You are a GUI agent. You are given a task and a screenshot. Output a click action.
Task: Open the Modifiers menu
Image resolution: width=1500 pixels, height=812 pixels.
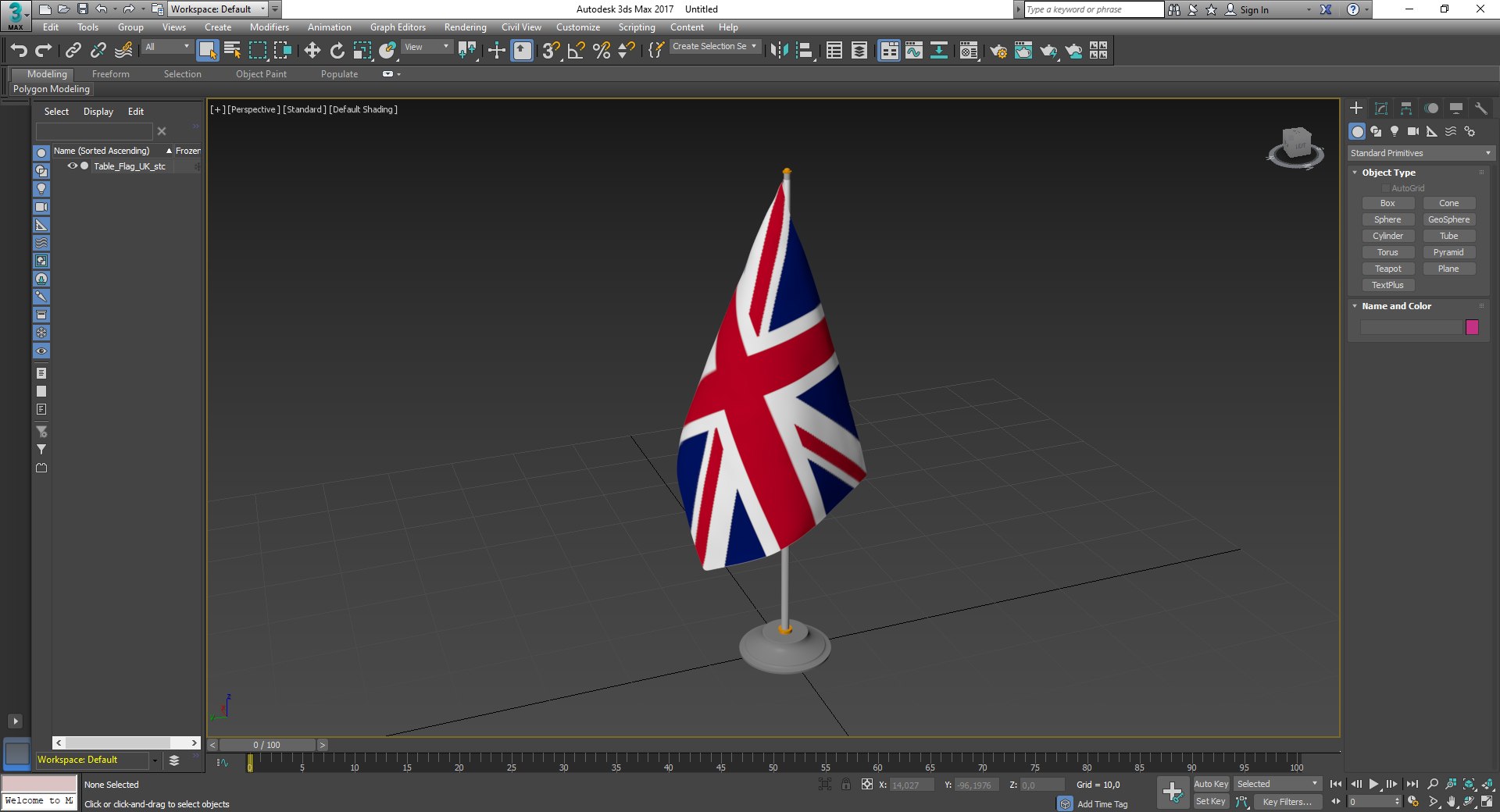(x=269, y=27)
